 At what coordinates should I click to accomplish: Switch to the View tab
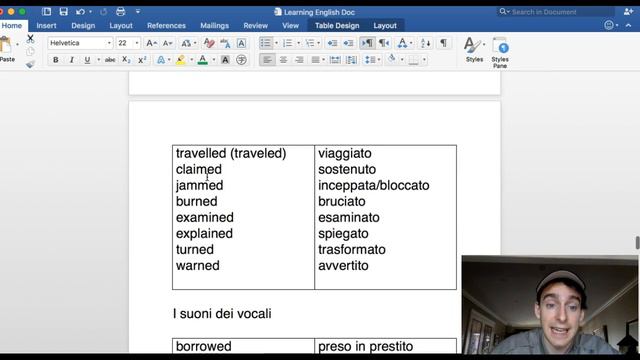tap(290, 25)
